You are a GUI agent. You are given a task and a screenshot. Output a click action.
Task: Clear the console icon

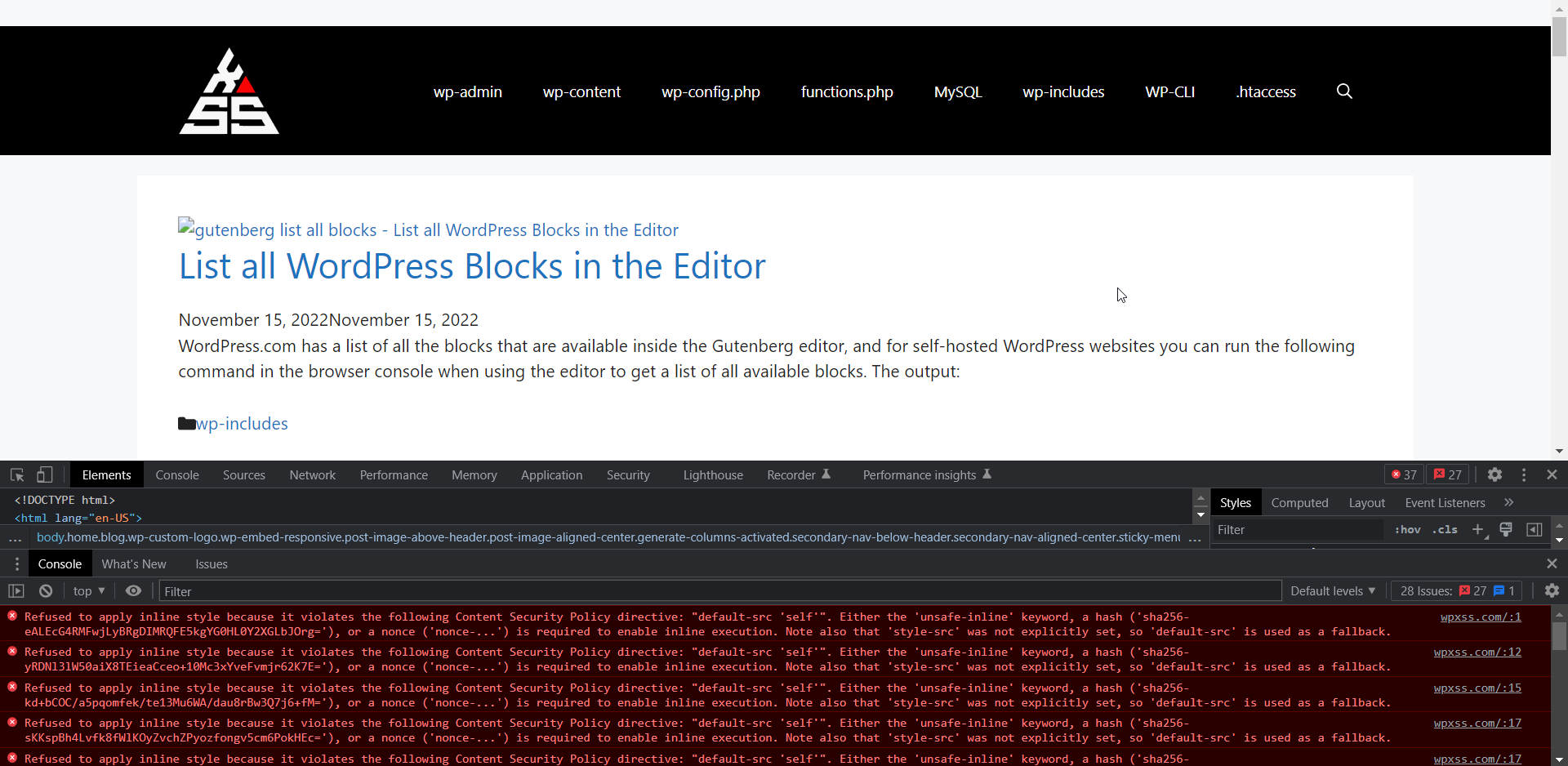(x=46, y=590)
